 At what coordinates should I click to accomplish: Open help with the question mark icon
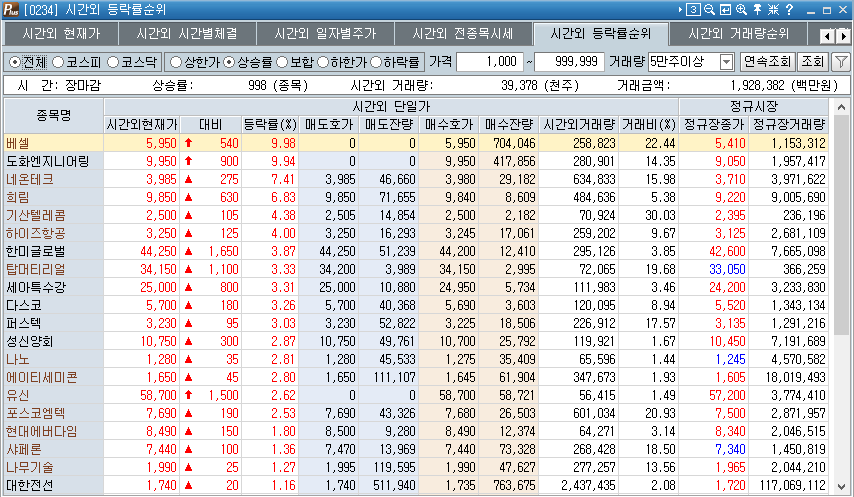point(789,9)
